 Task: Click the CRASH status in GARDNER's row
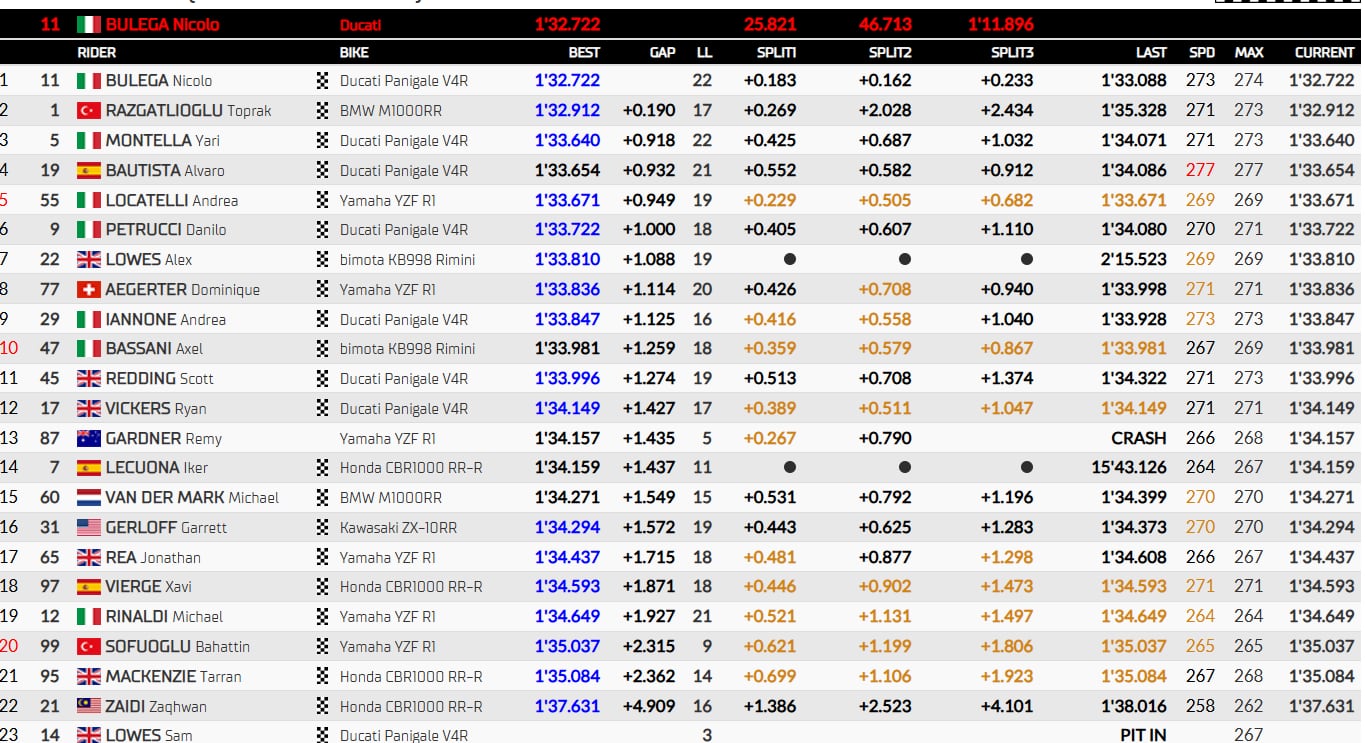pos(1139,438)
